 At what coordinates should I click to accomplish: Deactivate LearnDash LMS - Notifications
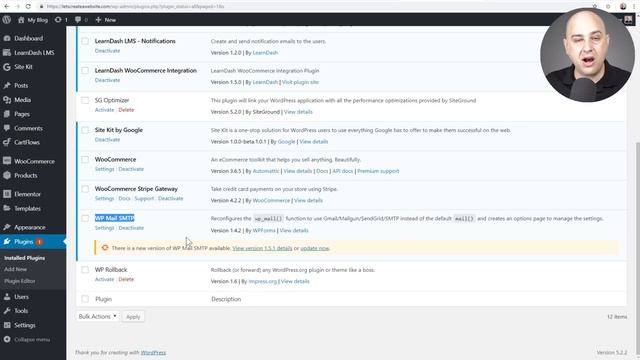(x=107, y=51)
